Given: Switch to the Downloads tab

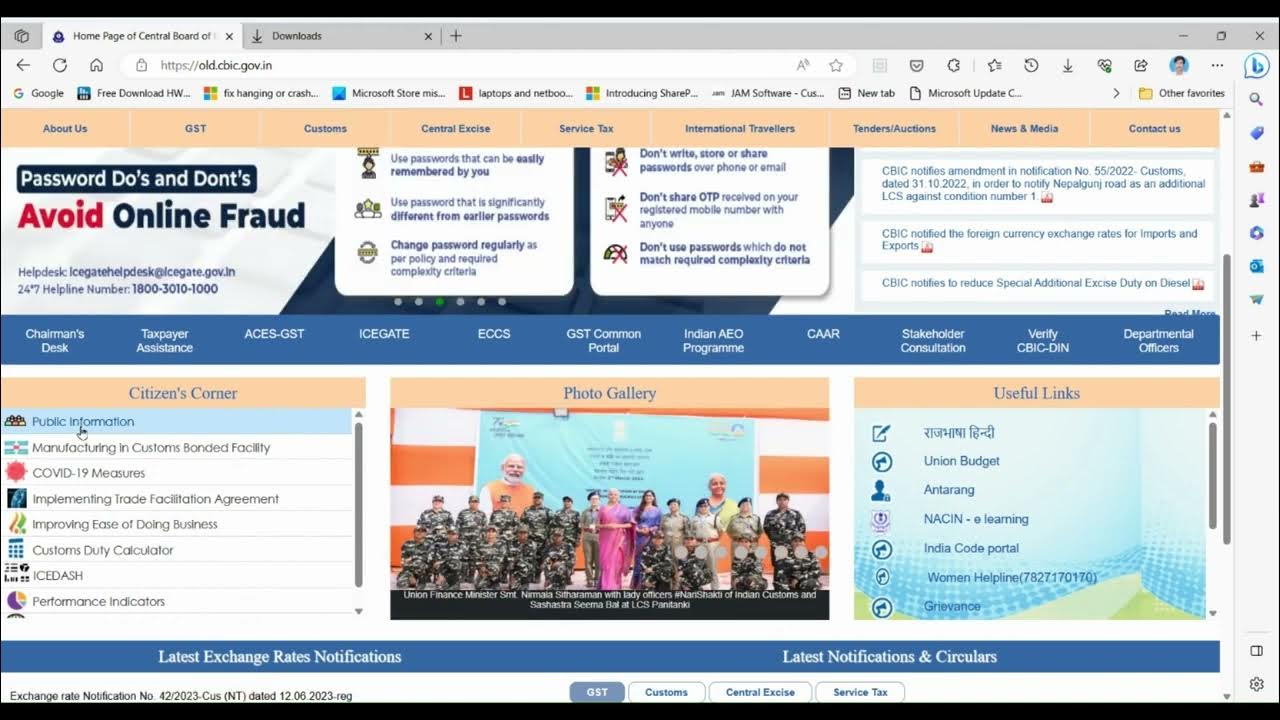Looking at the screenshot, I should click(341, 36).
